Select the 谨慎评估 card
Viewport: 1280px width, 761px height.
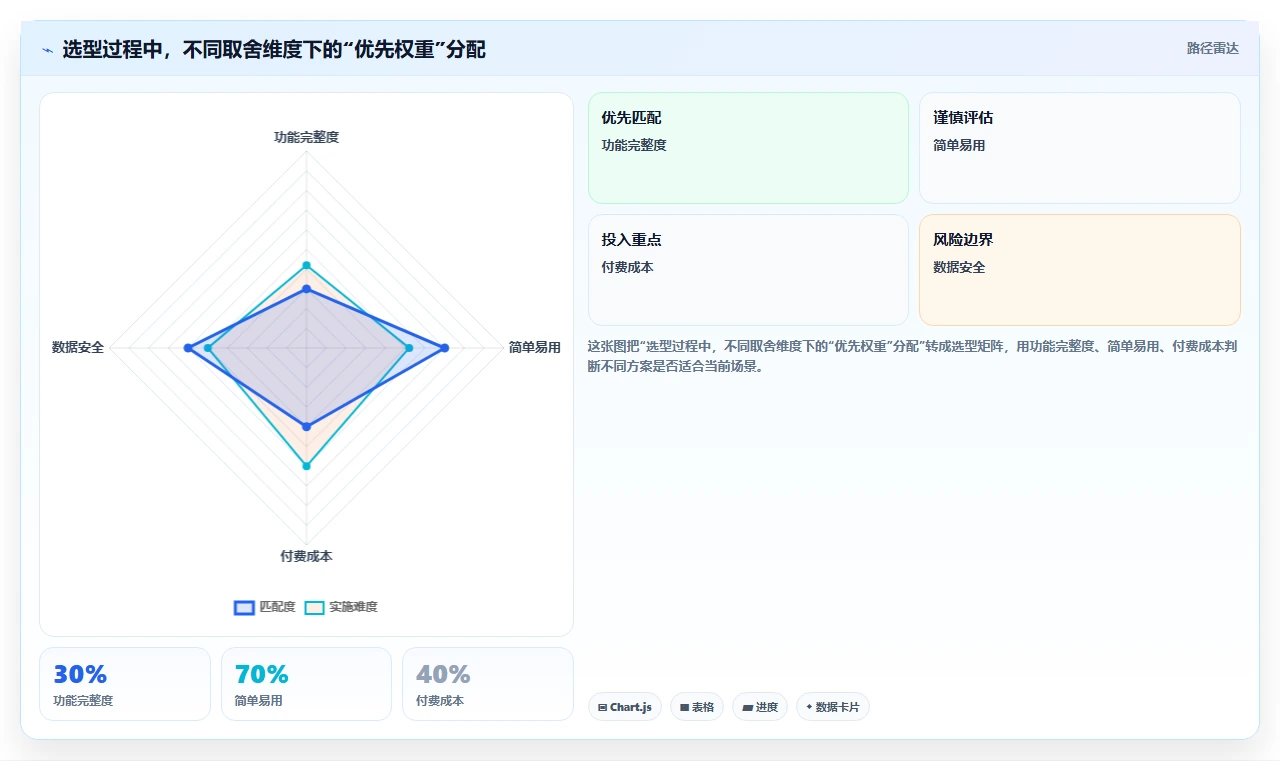1080,148
